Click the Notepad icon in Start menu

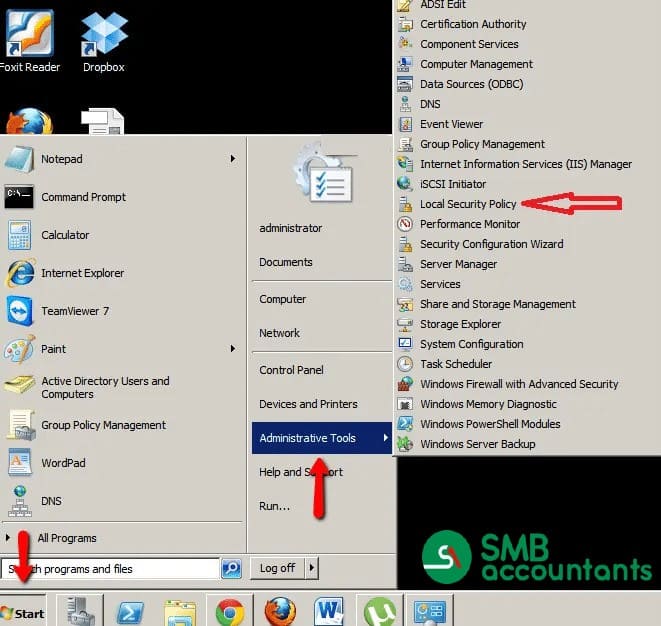coord(19,159)
